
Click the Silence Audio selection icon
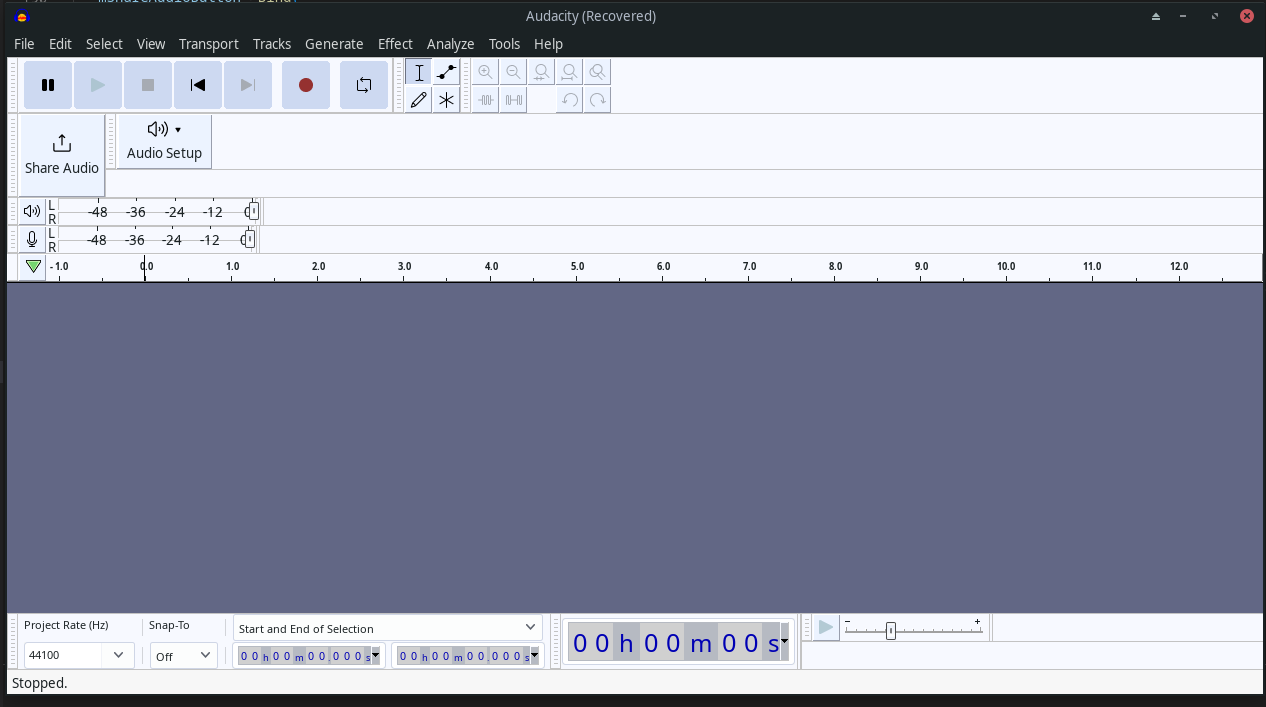[x=512, y=99]
